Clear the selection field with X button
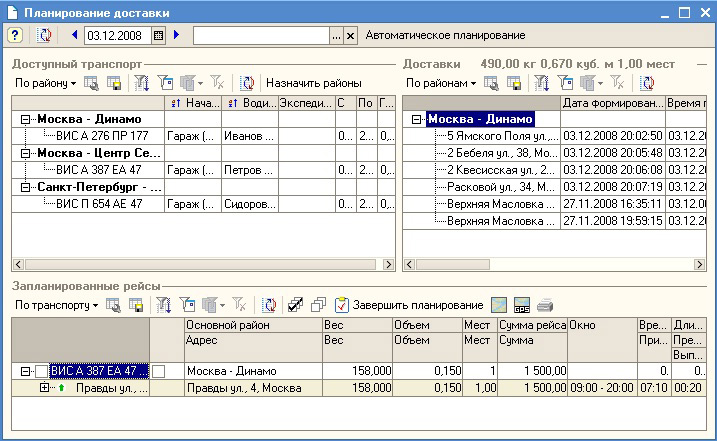The image size is (717, 441). [x=350, y=35]
